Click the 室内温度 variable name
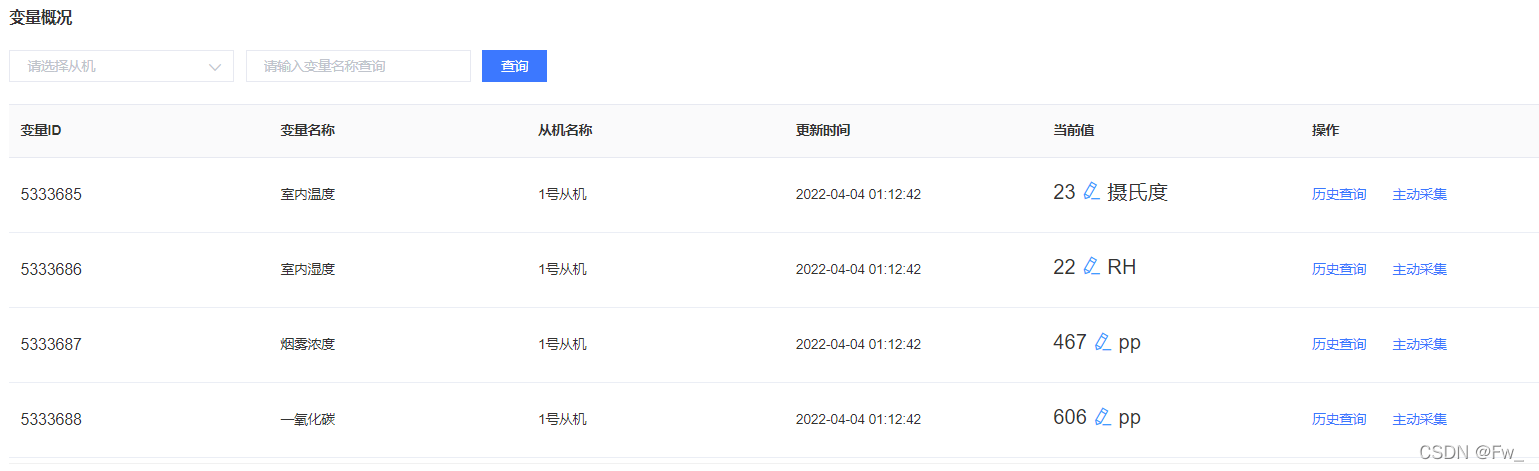1539x471 pixels. tap(307, 194)
